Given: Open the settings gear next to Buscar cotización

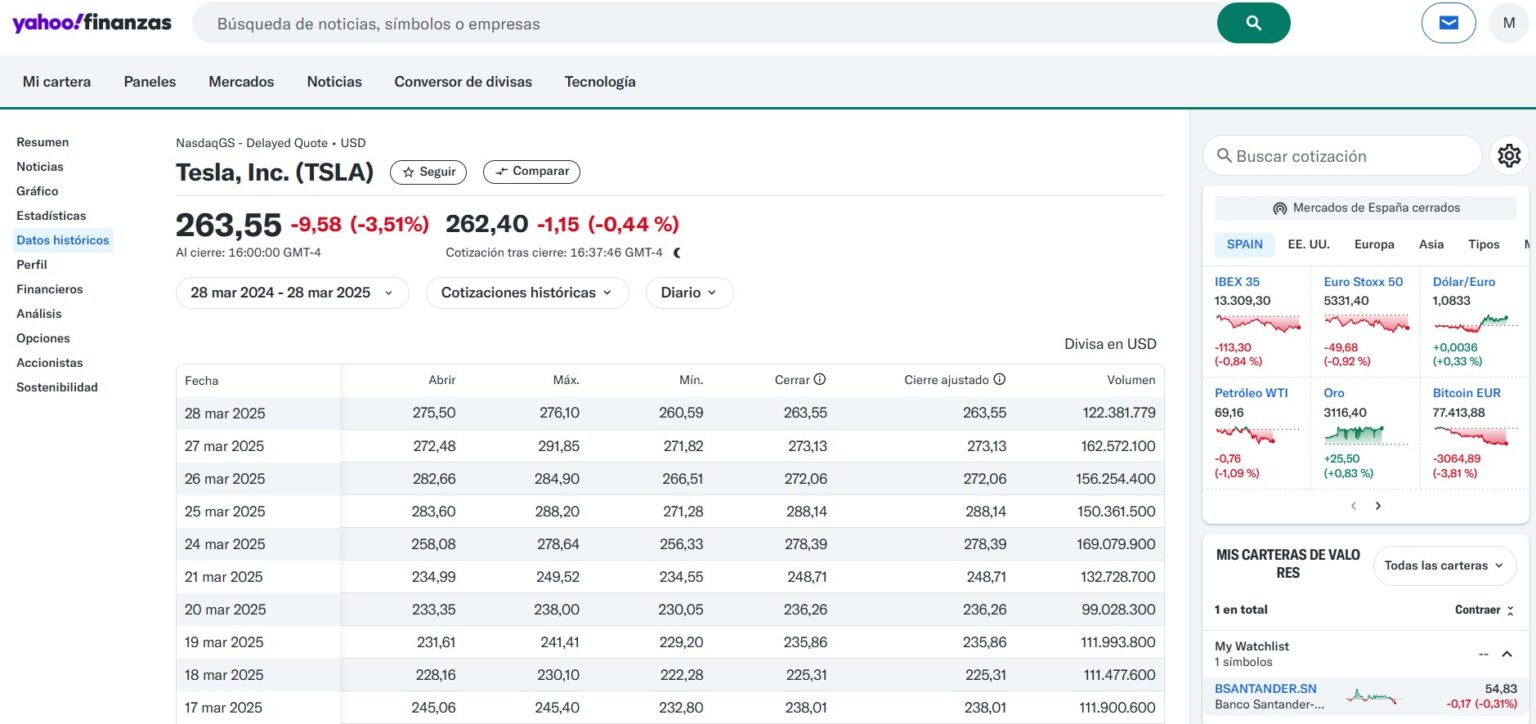Looking at the screenshot, I should pyautogui.click(x=1509, y=156).
